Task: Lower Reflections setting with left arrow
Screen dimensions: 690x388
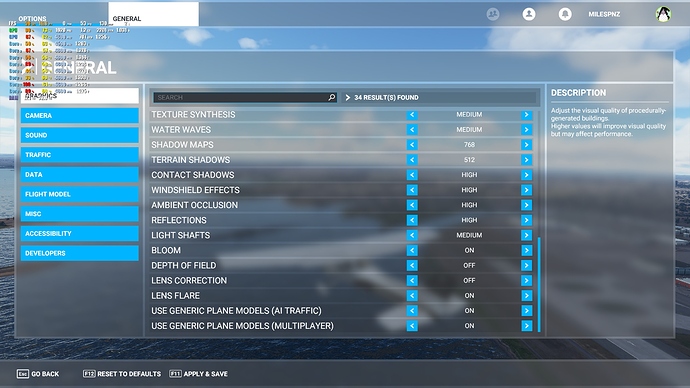Action: [x=412, y=220]
